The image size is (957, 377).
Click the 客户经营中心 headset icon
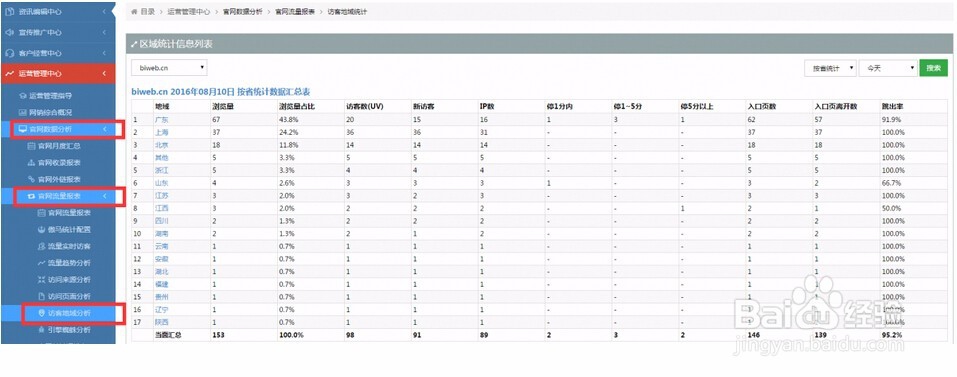tap(9, 53)
